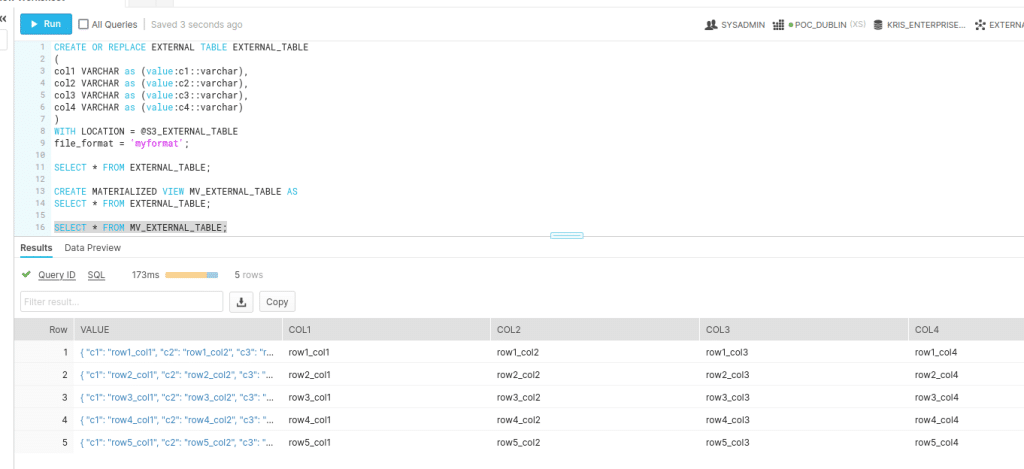Image resolution: width=1024 pixels, height=469 pixels.
Task: Click the role users icon
Action: tap(711, 25)
